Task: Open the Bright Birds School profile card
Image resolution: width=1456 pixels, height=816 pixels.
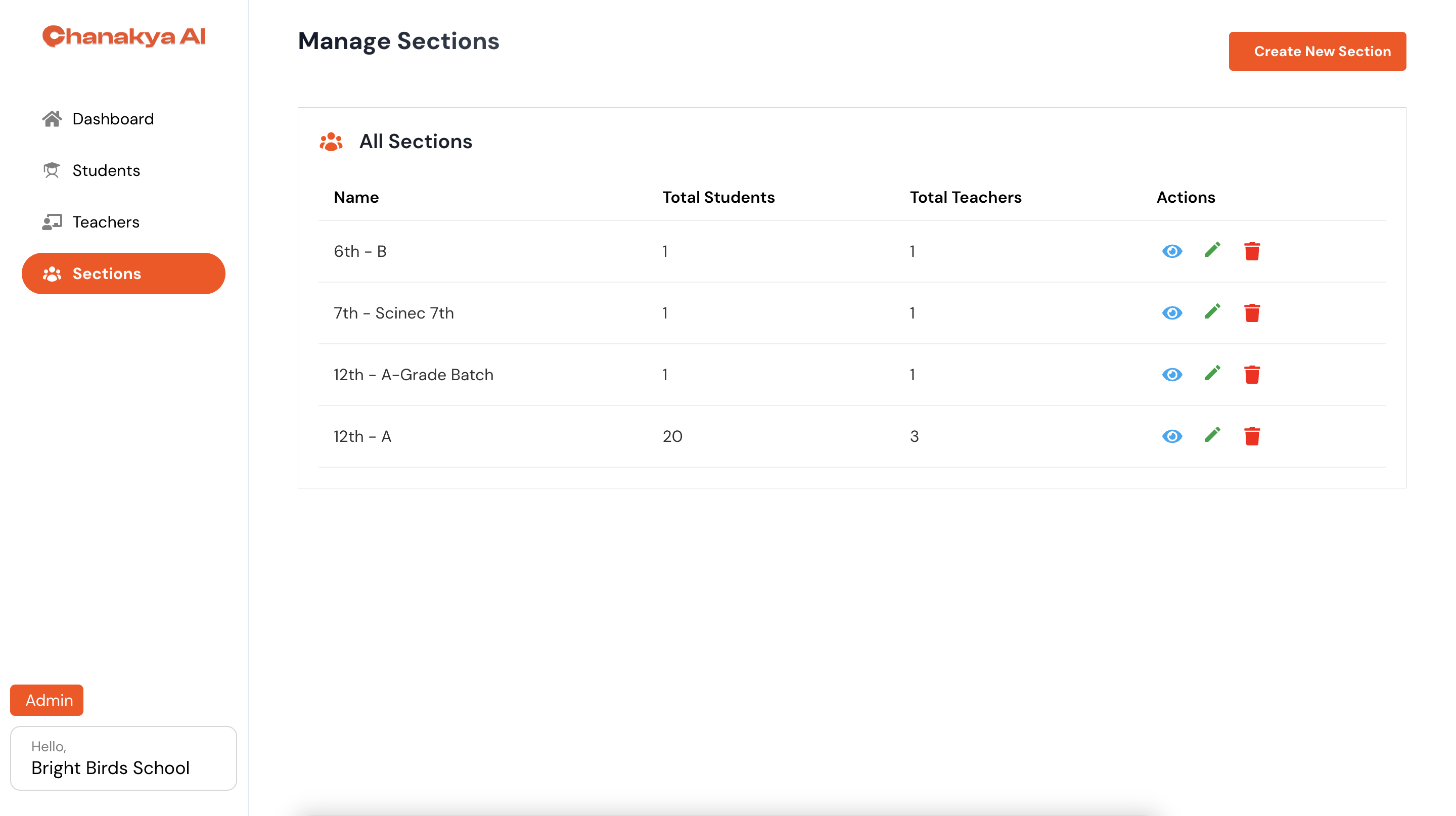Action: (x=123, y=758)
